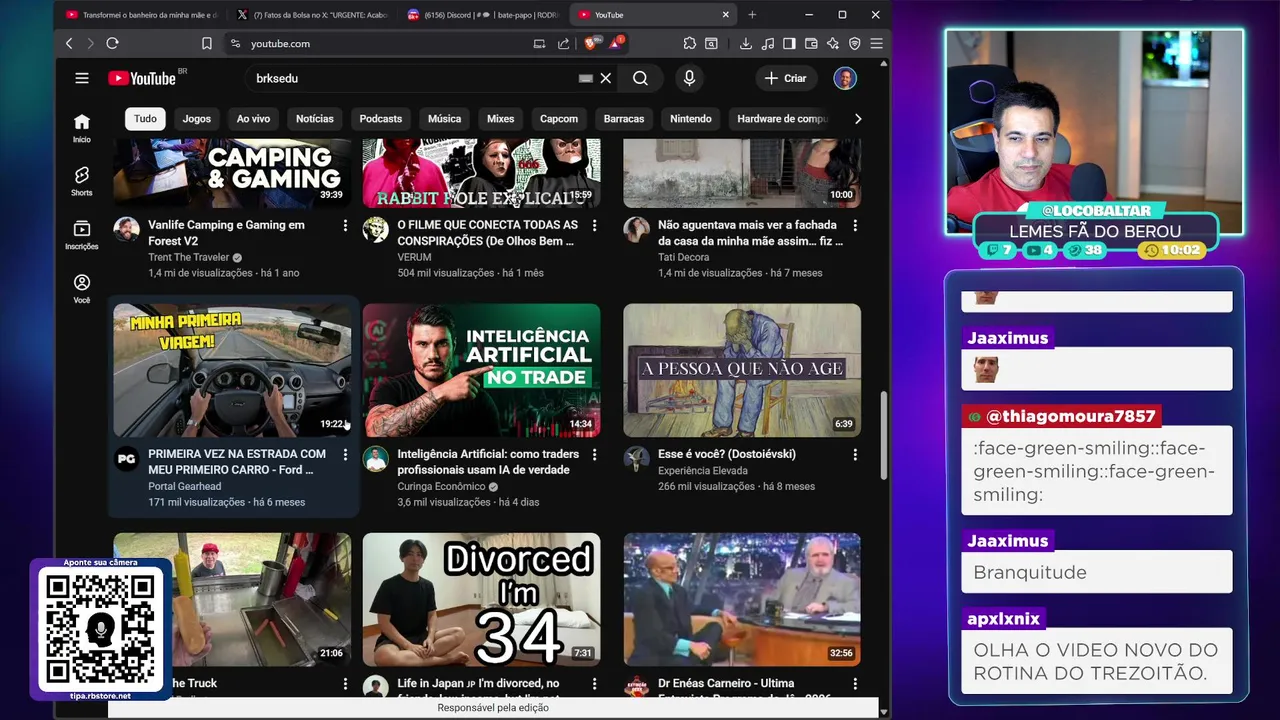
Task: Open the browser hamburger menu
Action: pyautogui.click(x=876, y=44)
